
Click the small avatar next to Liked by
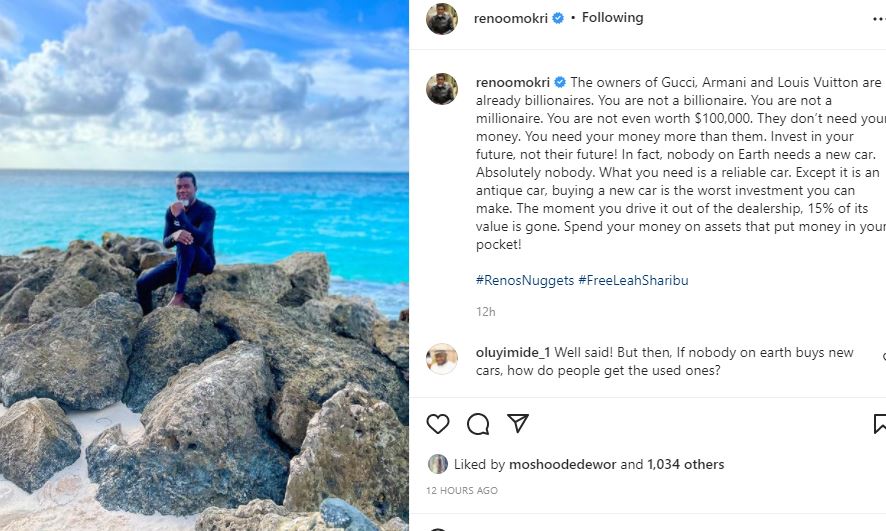(438, 464)
